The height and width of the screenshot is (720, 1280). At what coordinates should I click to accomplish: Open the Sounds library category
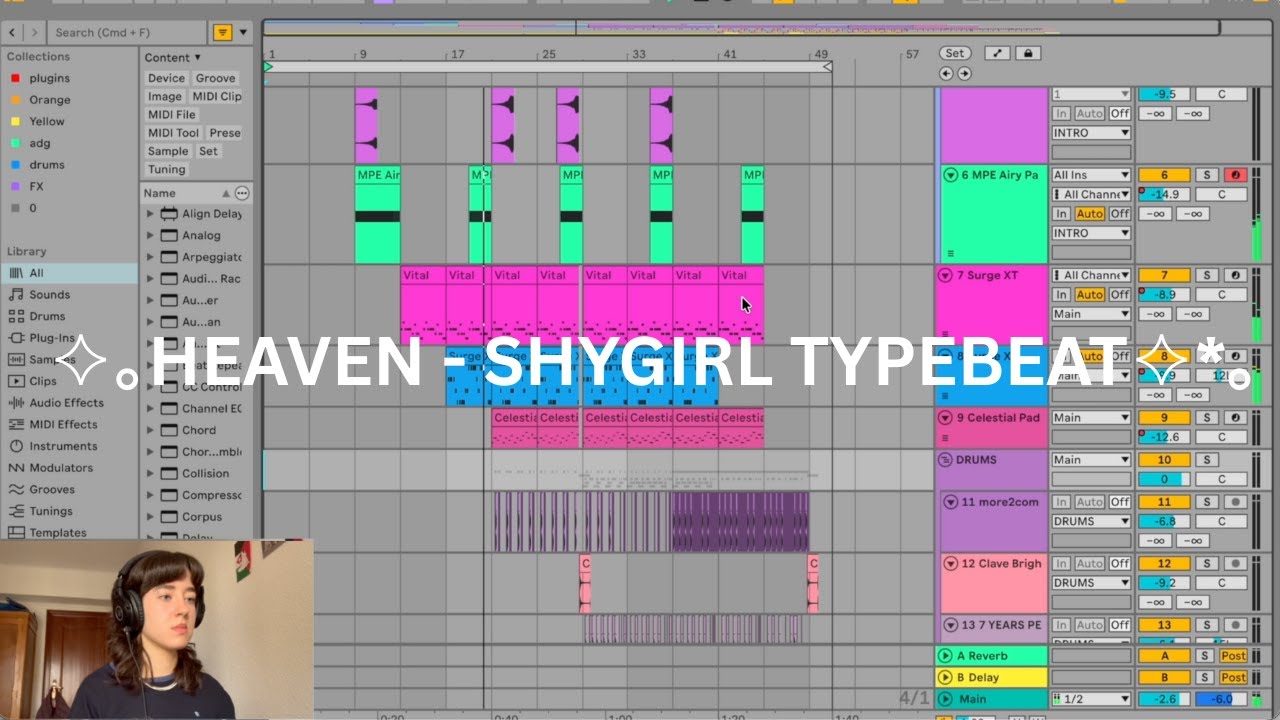(x=49, y=295)
